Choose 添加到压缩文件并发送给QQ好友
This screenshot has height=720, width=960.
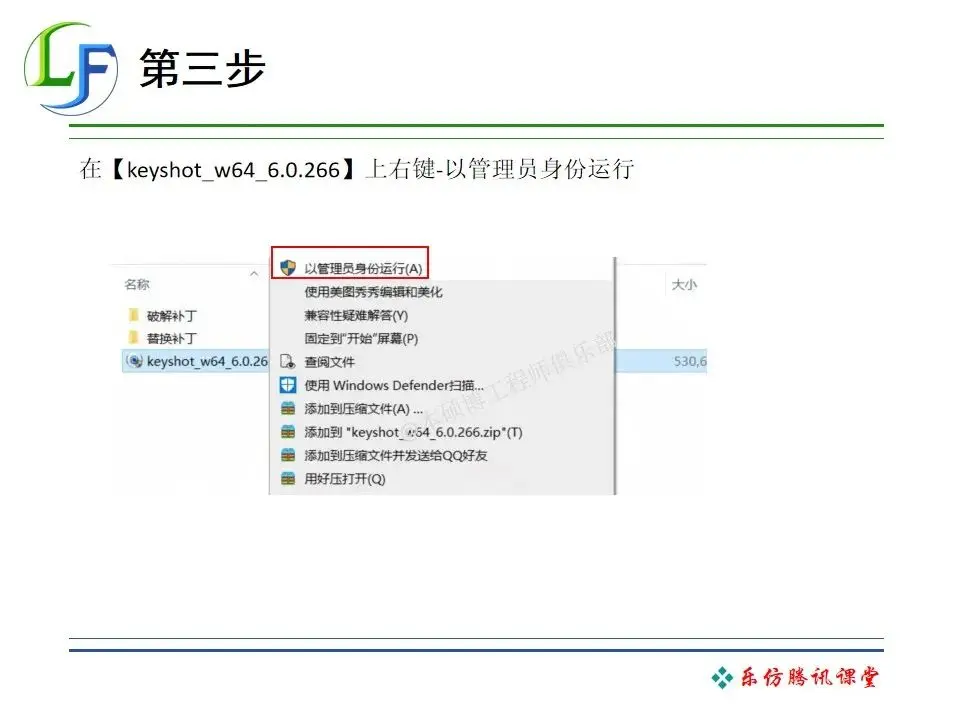tap(396, 456)
